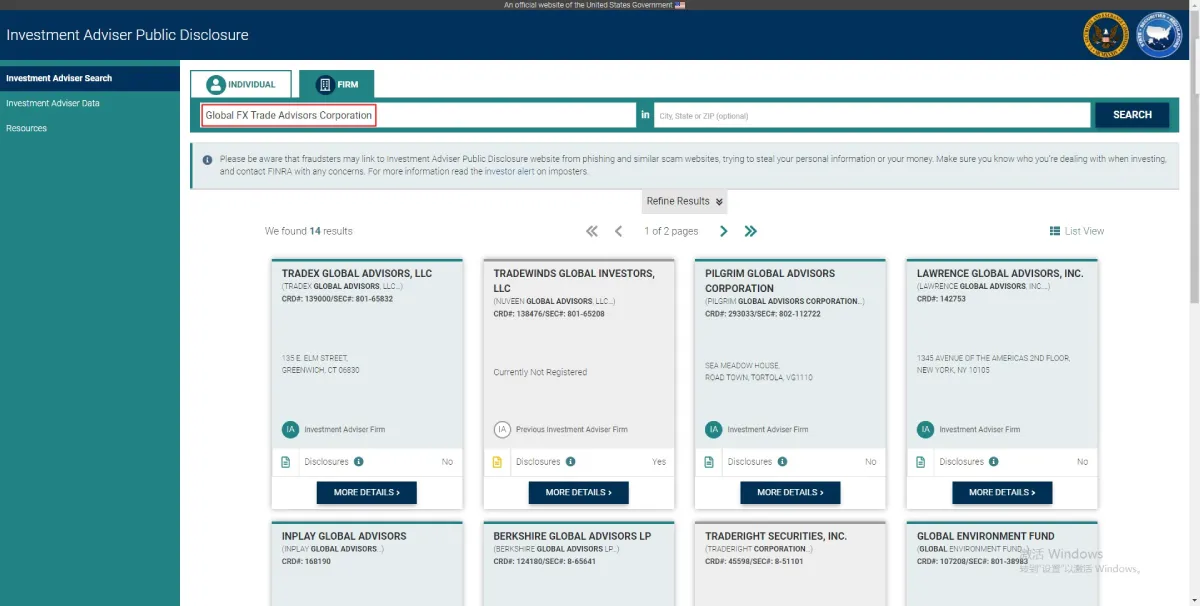
Task: Click the City, State or ZIP field
Action: coord(872,115)
